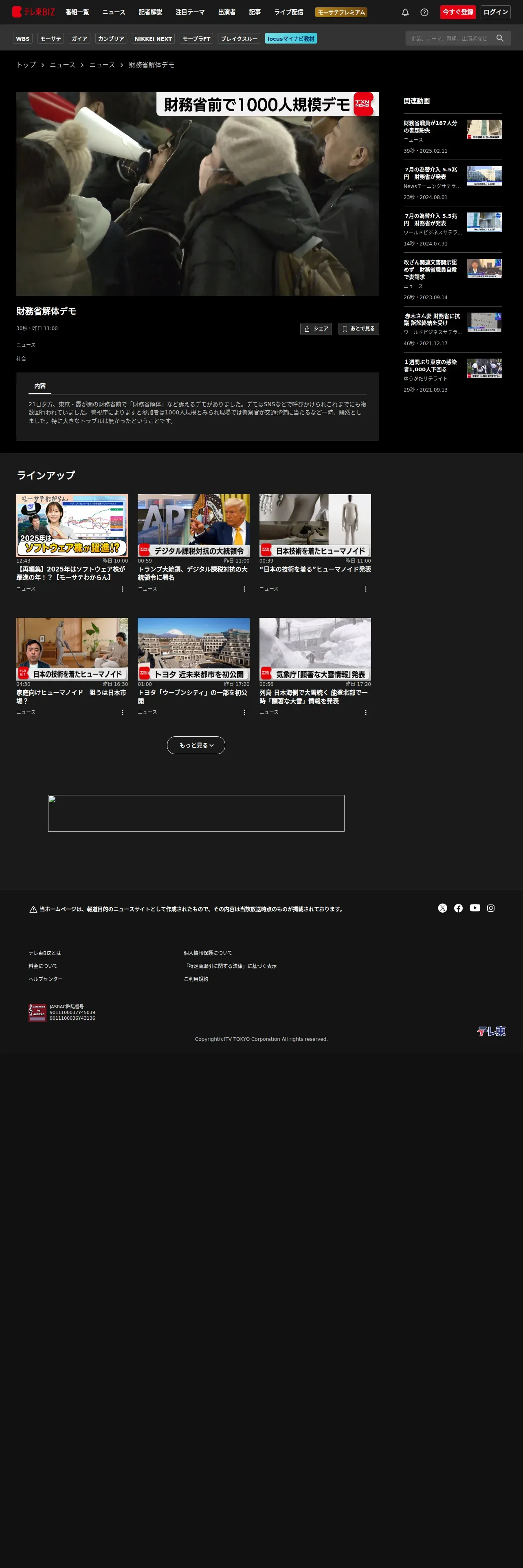523x1568 pixels.
Task: Open the Facebook footer icon
Action: click(459, 908)
